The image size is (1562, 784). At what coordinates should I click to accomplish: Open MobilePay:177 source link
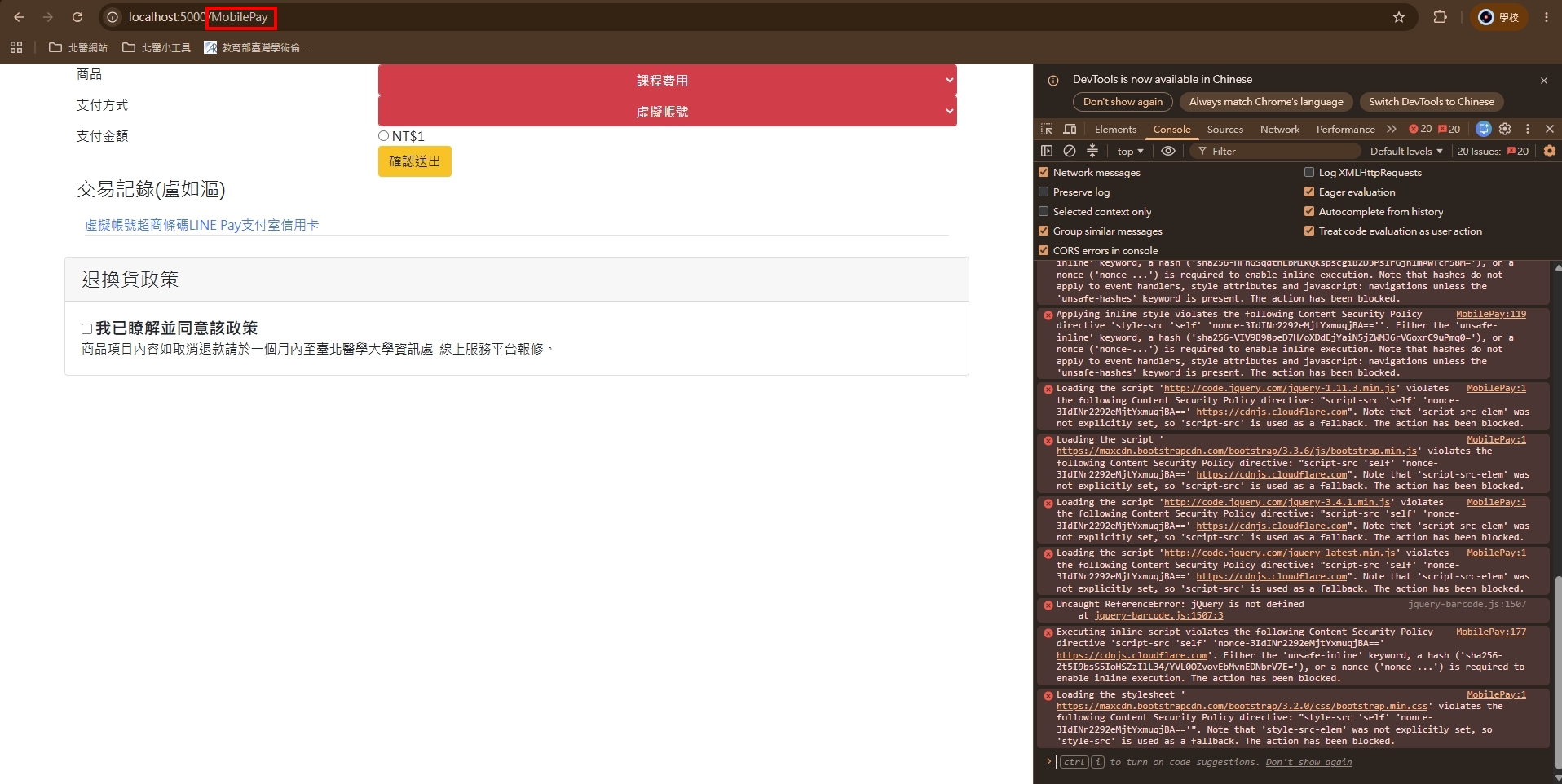point(1491,632)
